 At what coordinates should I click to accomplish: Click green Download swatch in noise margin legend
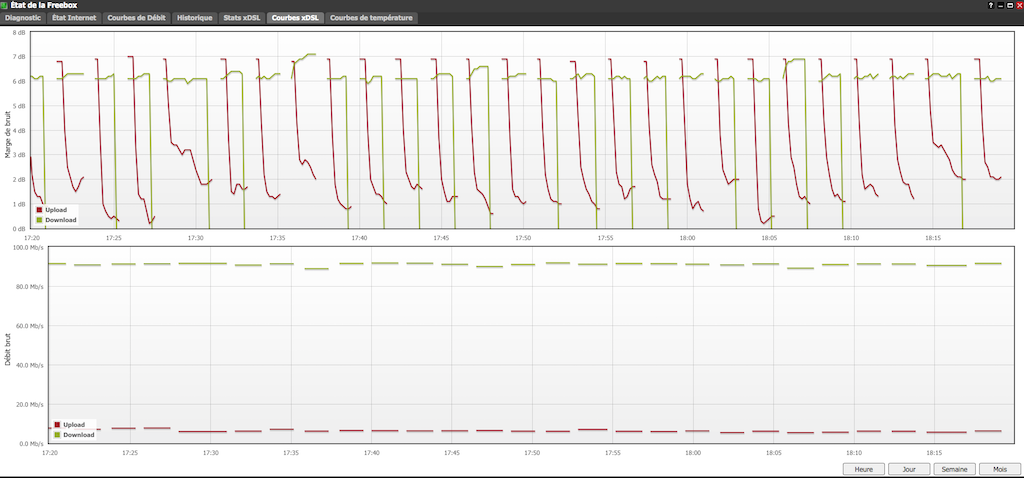[39, 219]
